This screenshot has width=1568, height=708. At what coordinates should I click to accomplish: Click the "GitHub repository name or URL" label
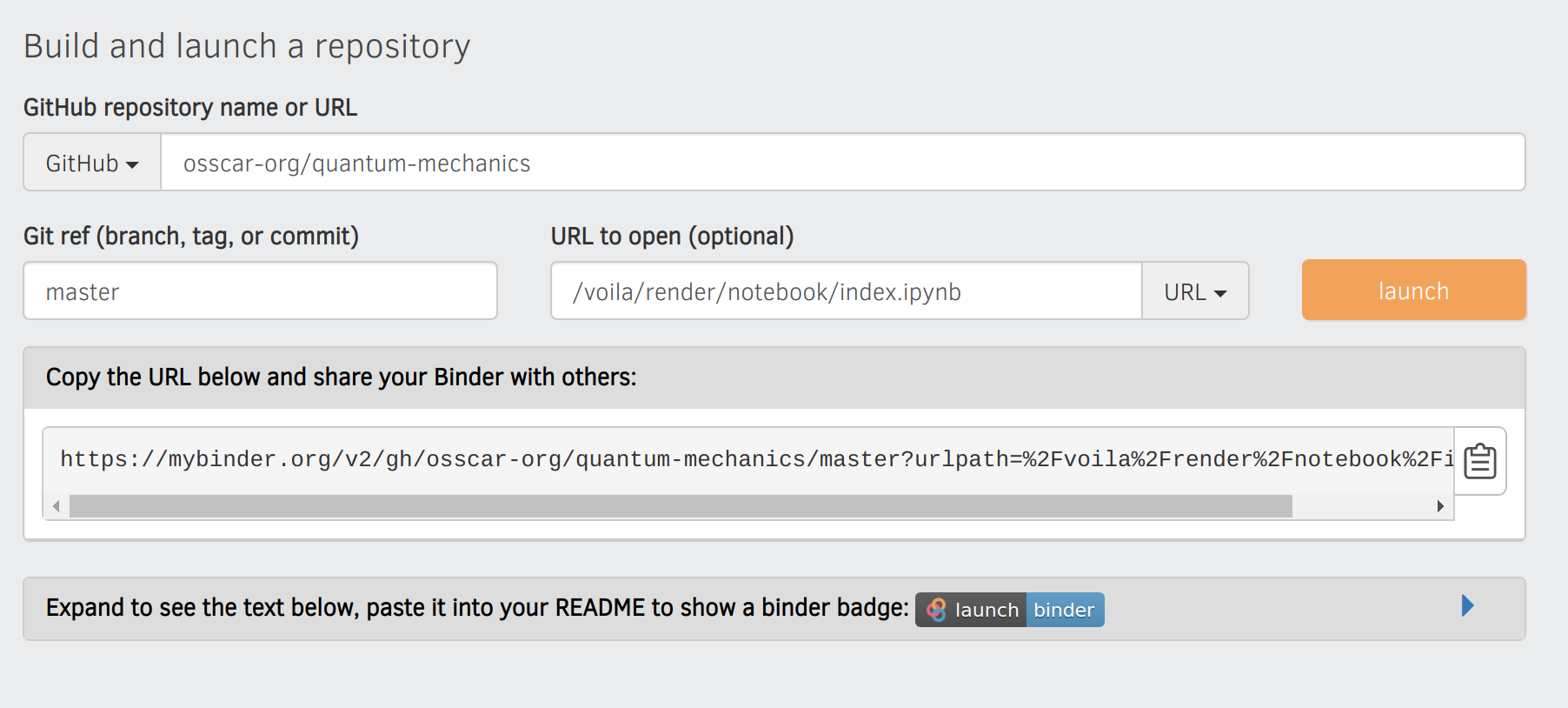(190, 107)
